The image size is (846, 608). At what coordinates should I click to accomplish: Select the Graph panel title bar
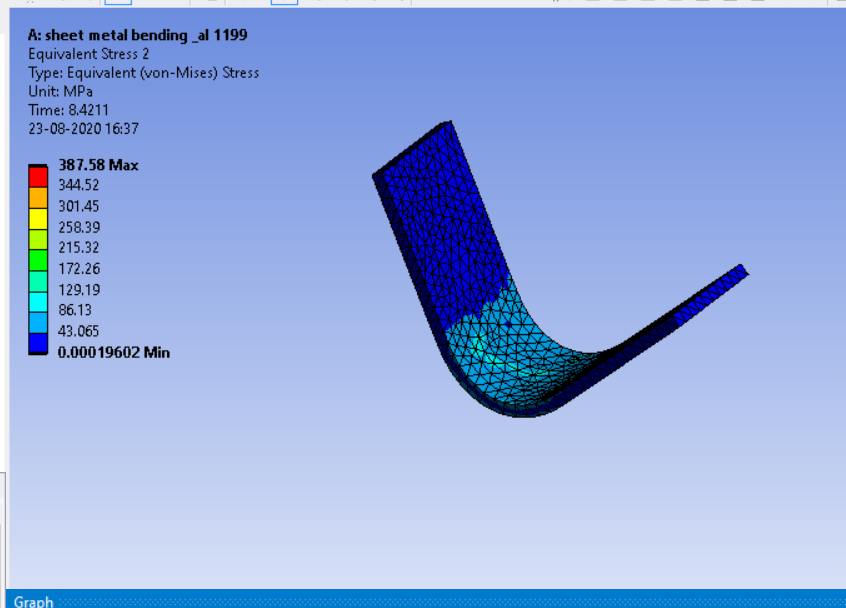click(x=426, y=600)
